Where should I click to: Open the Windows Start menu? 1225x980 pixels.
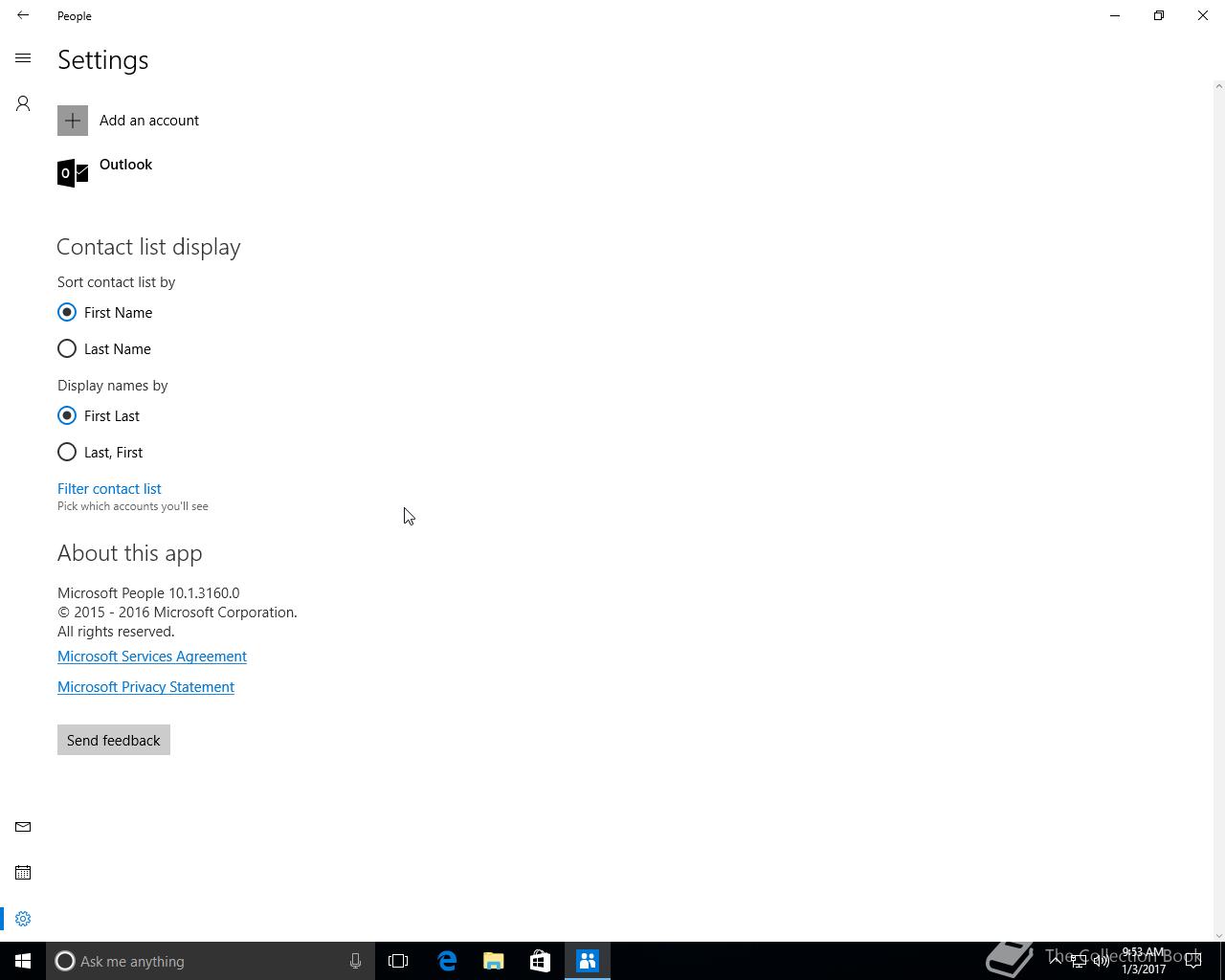[23, 961]
